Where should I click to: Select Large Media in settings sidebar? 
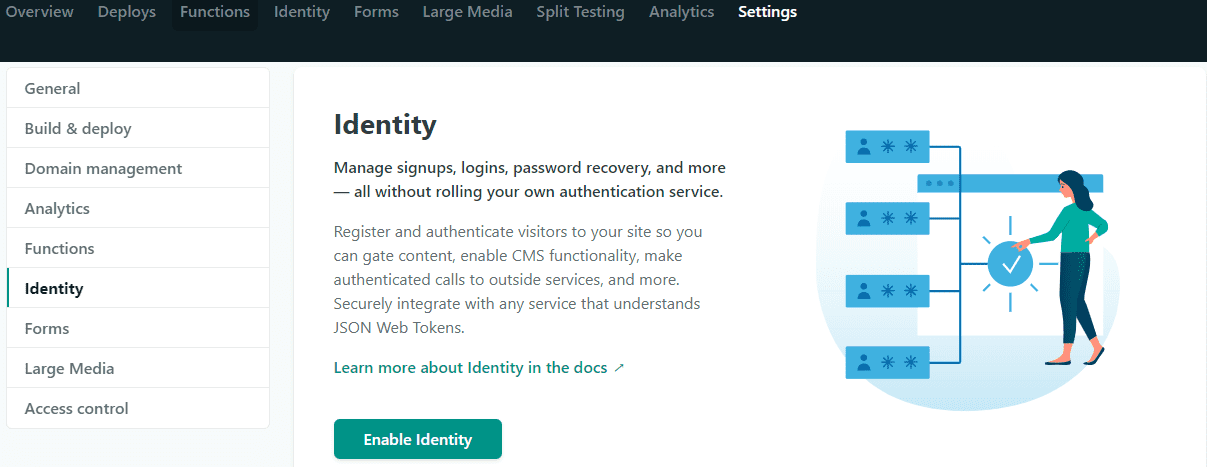tap(69, 369)
